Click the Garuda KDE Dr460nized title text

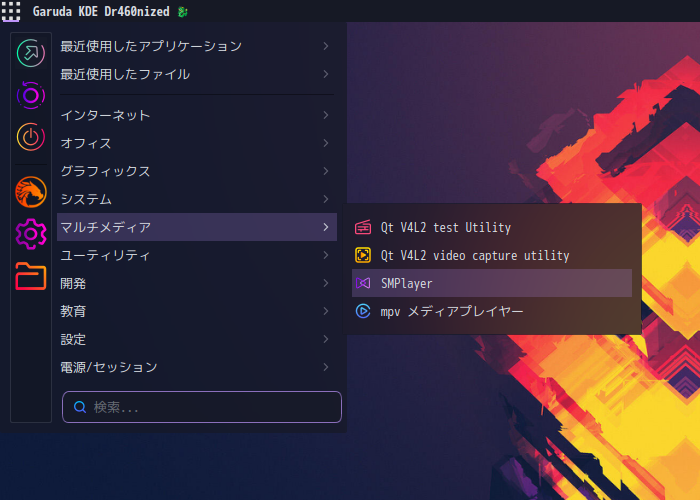[x=101, y=12]
